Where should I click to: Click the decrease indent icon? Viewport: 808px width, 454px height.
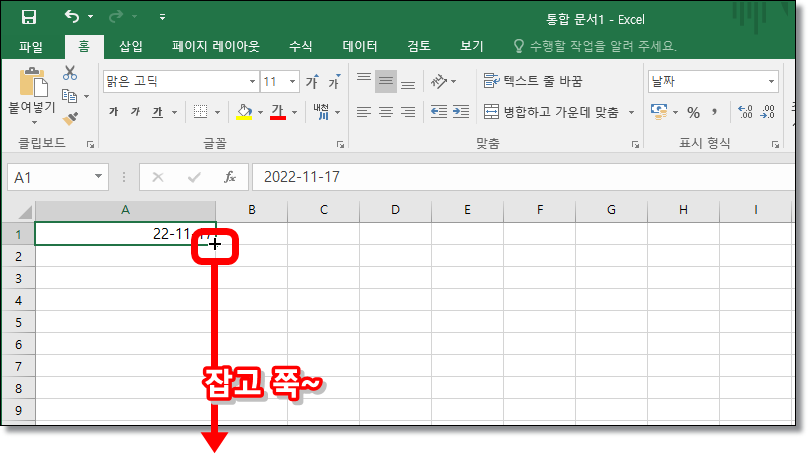[x=439, y=111]
